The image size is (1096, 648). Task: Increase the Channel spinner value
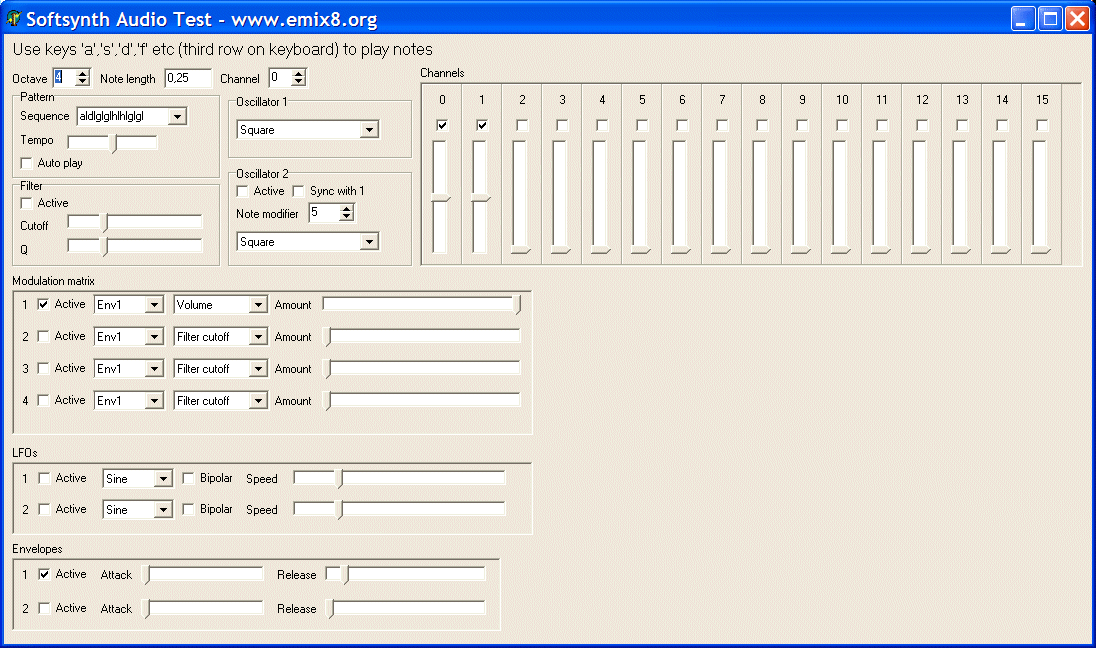pos(298,73)
